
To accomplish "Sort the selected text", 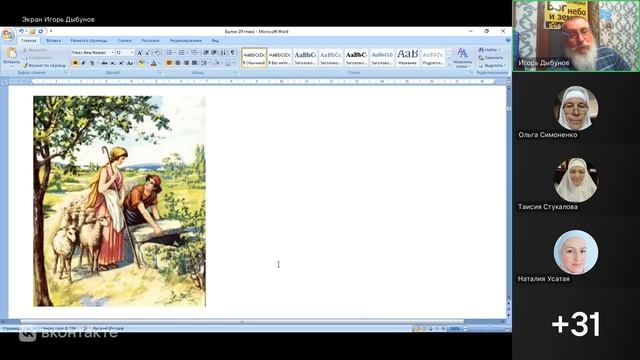I will 223,53.
